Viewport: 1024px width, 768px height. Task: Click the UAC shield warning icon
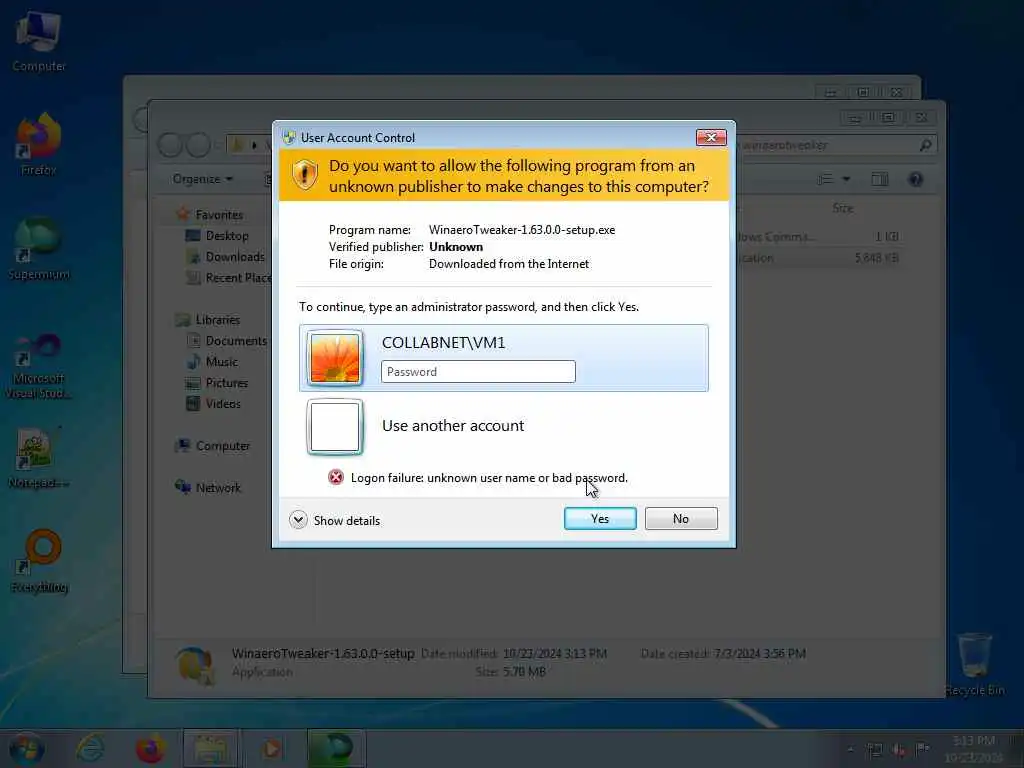(304, 174)
